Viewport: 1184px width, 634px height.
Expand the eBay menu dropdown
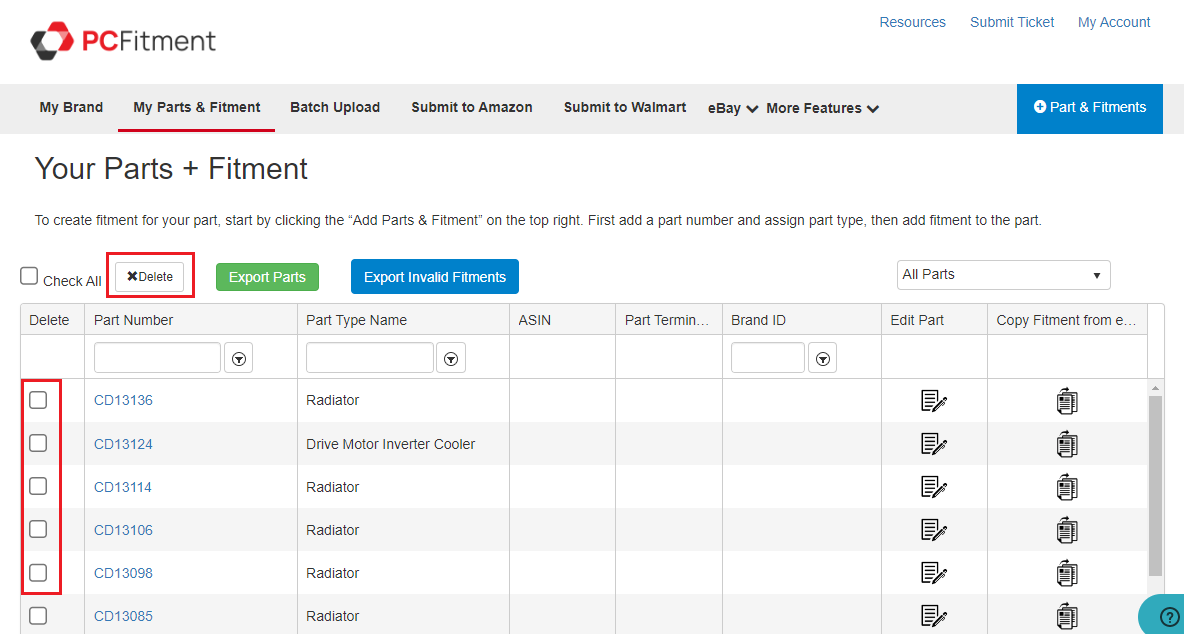coord(733,108)
